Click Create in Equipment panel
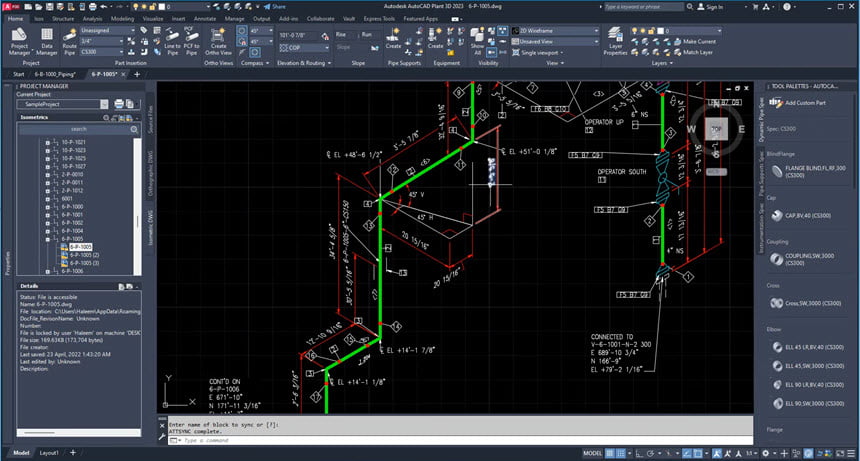This screenshot has width=860, height=461. click(435, 38)
